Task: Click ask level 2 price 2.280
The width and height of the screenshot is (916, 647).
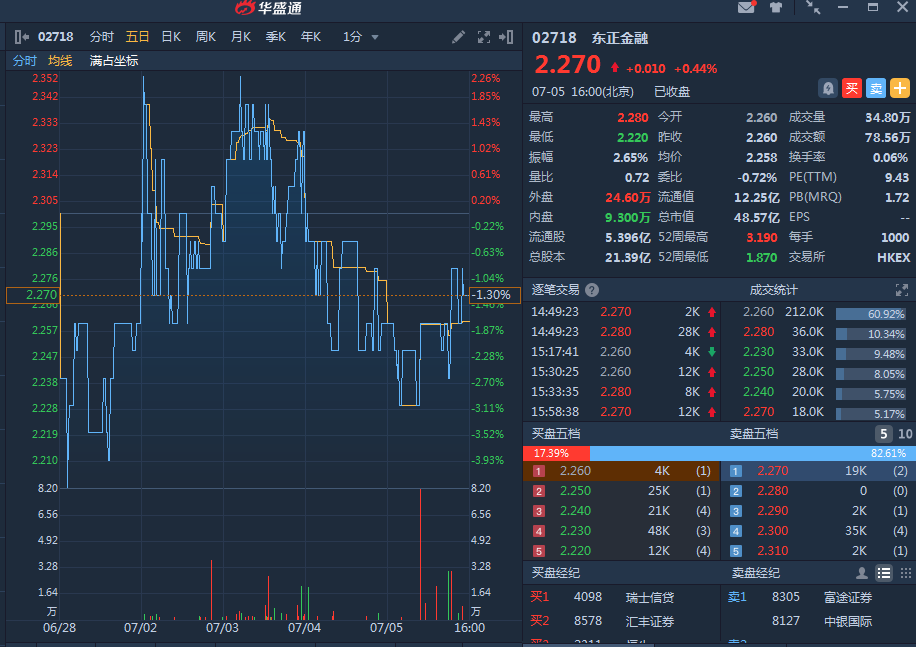Action: [x=773, y=491]
